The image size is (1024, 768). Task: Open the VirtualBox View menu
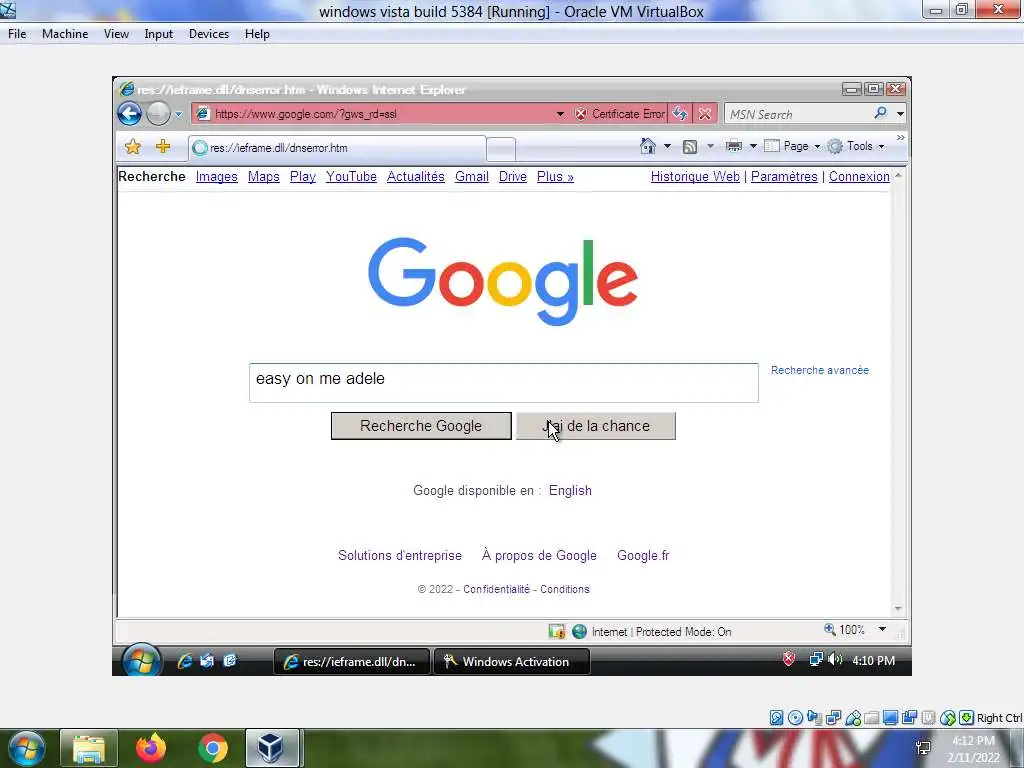116,34
